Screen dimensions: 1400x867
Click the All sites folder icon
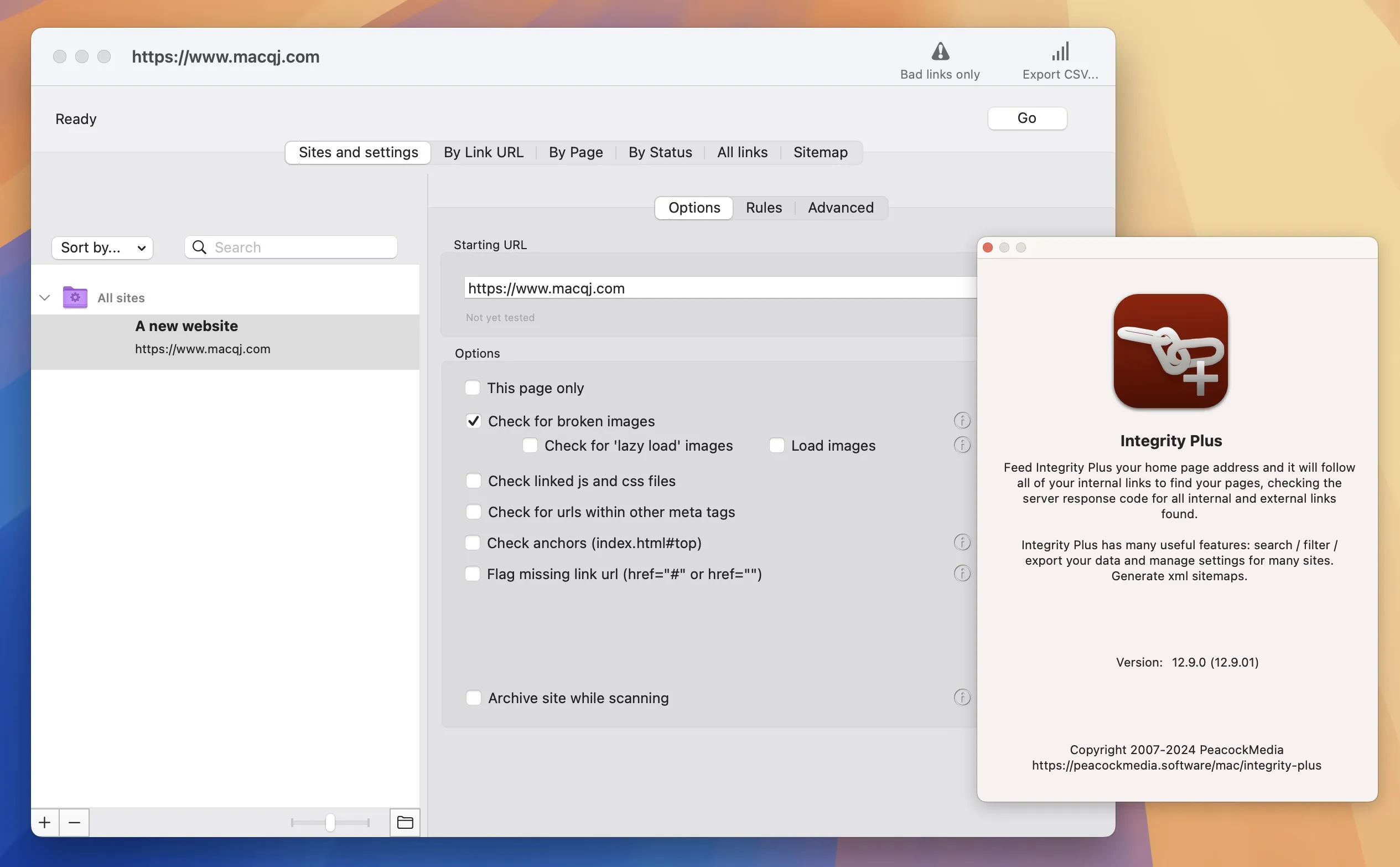coord(75,297)
